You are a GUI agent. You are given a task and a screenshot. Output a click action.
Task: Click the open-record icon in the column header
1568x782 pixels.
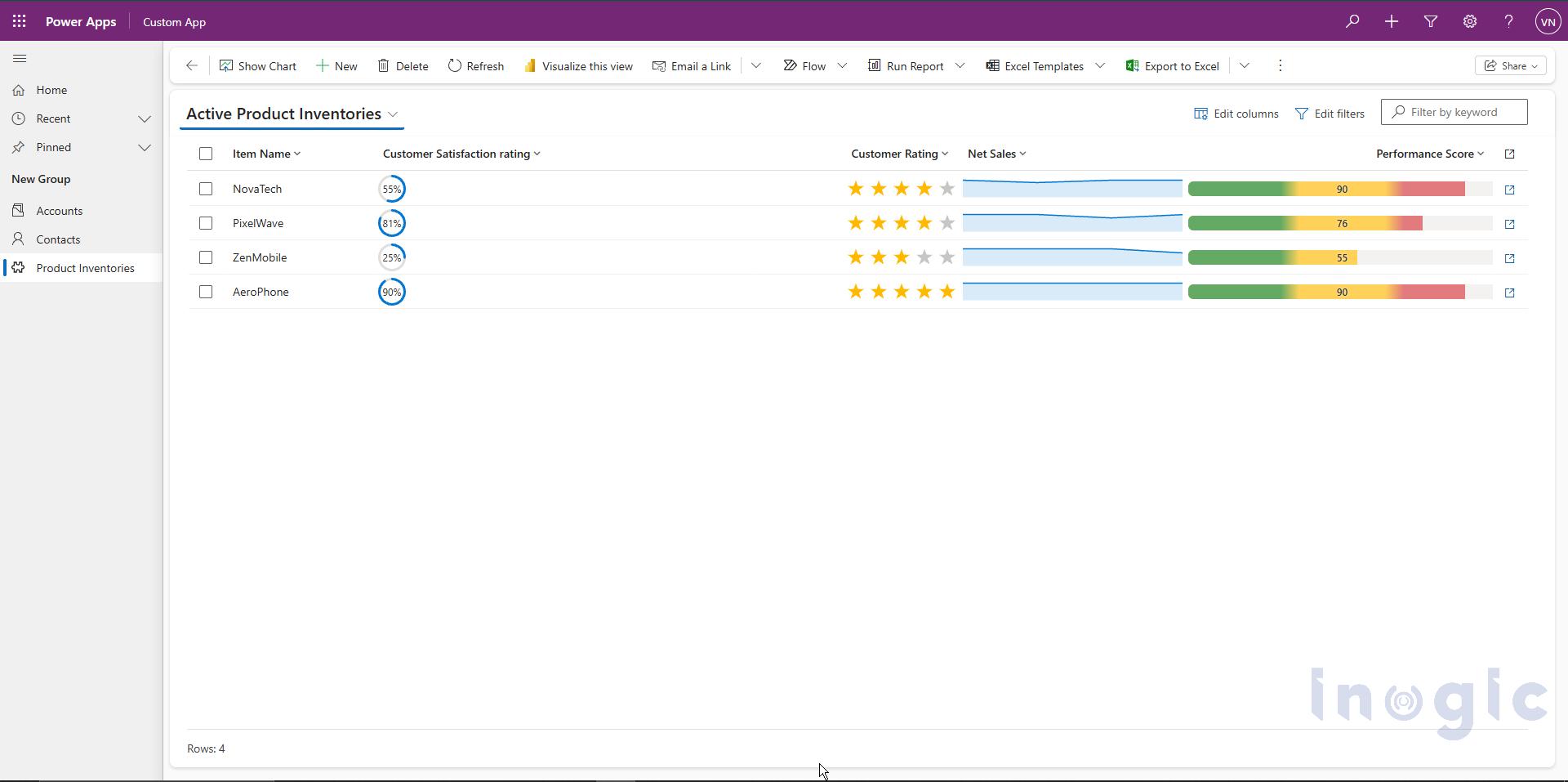[1510, 154]
